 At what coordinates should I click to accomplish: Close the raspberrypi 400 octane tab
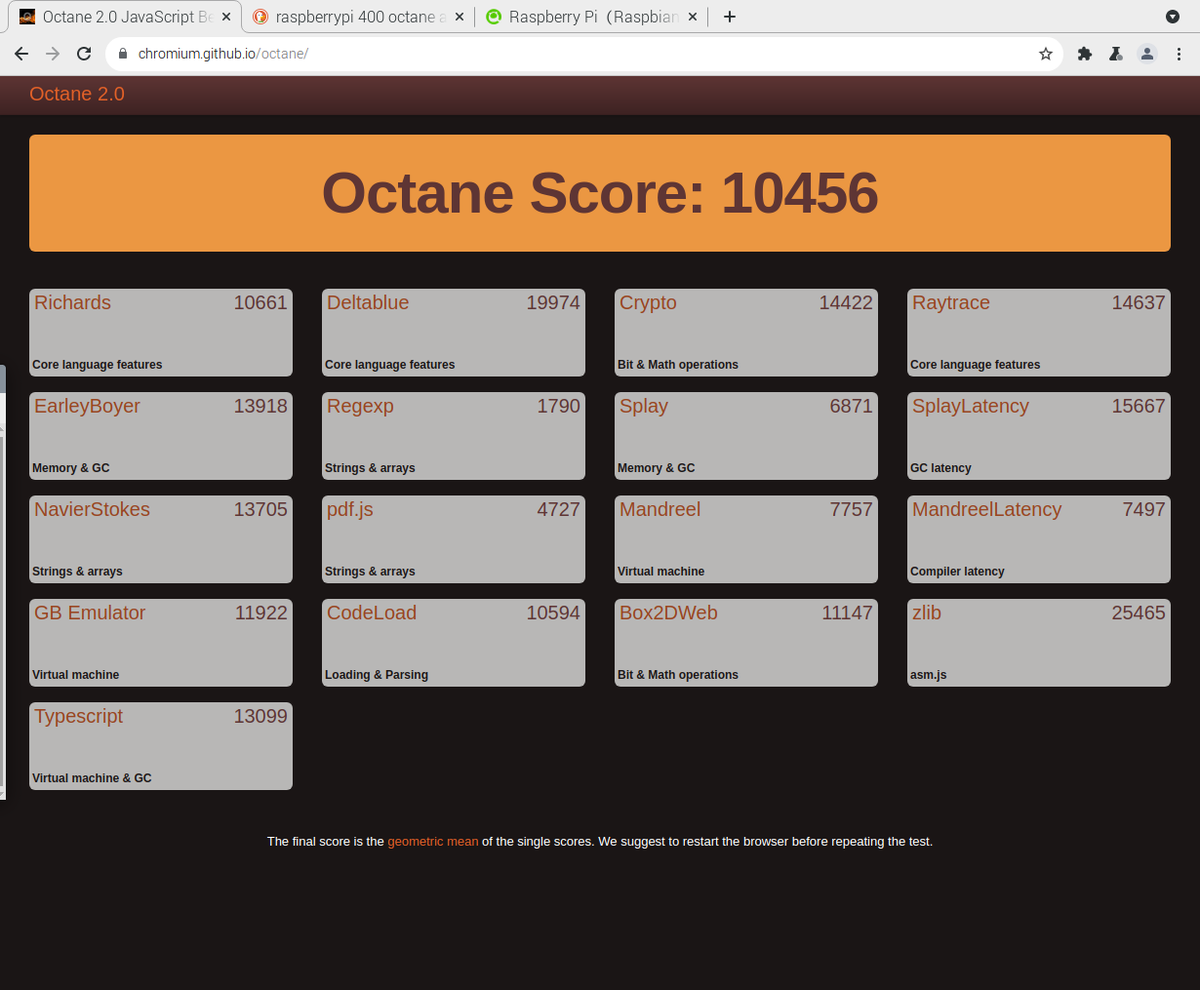pos(458,17)
